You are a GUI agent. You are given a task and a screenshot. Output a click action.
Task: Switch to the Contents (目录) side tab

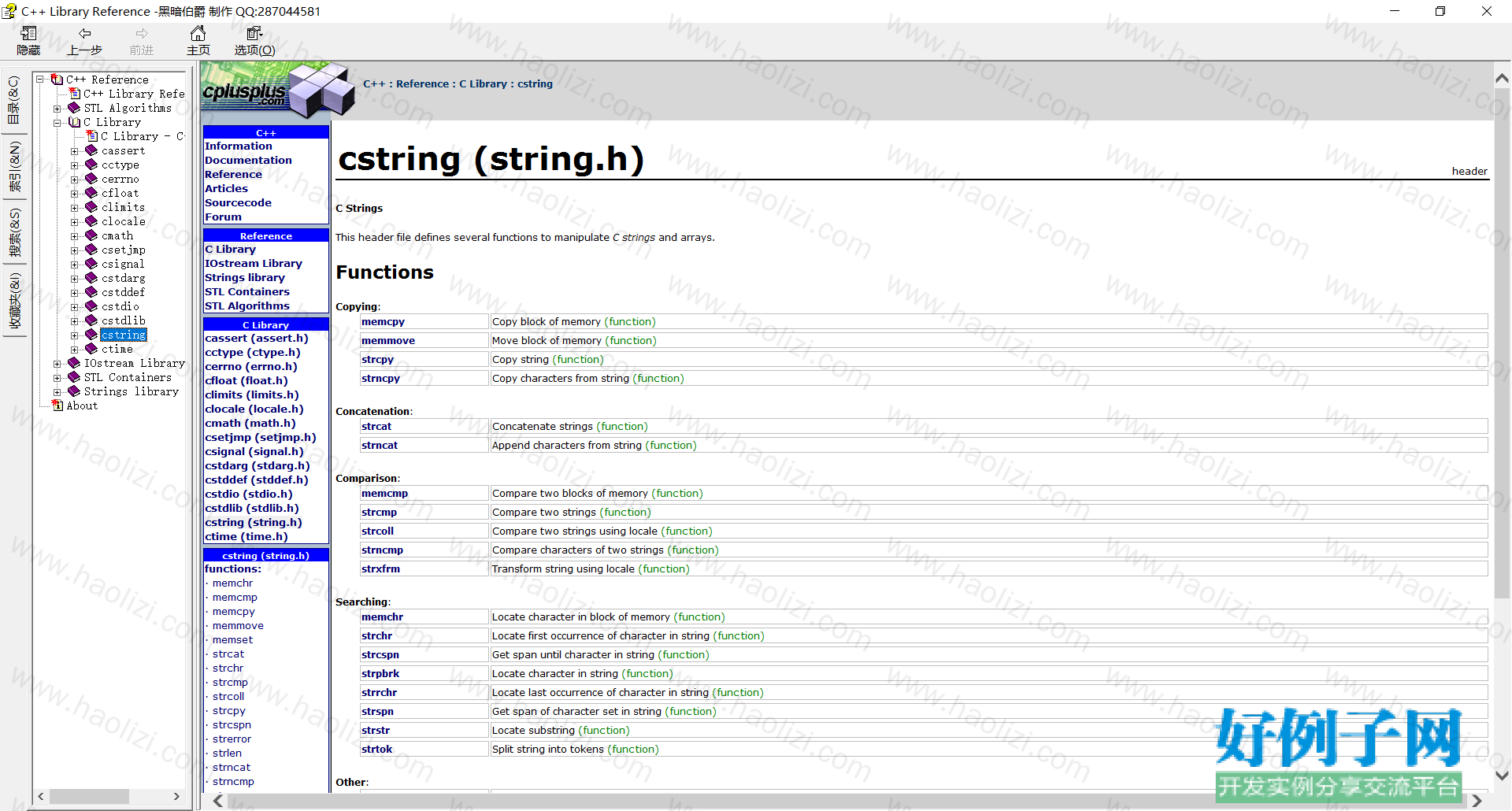click(x=14, y=99)
